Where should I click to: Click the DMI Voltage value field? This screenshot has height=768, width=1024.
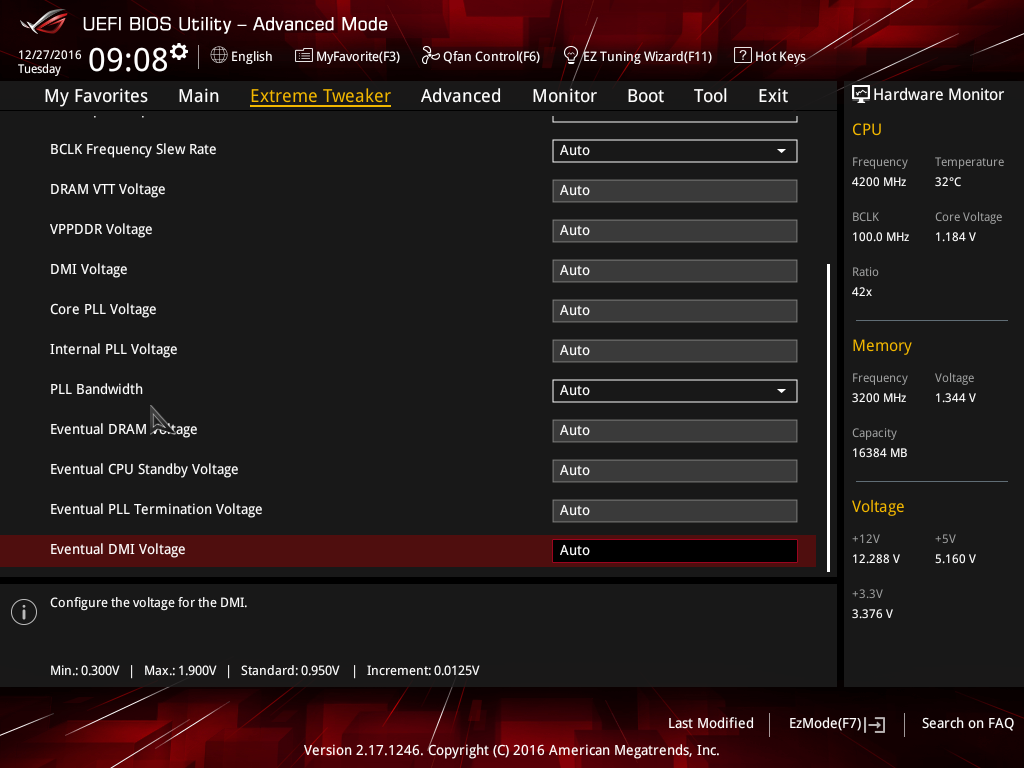click(x=675, y=271)
